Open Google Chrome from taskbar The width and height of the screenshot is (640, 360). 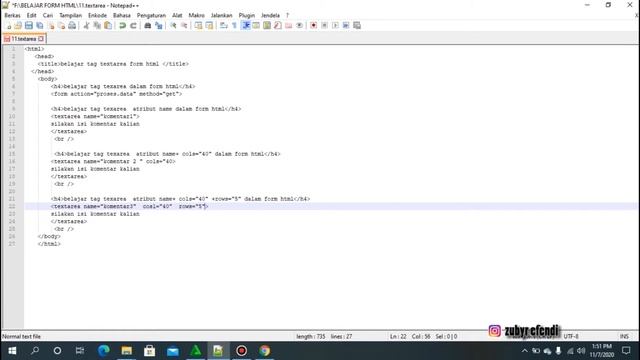pos(264,351)
